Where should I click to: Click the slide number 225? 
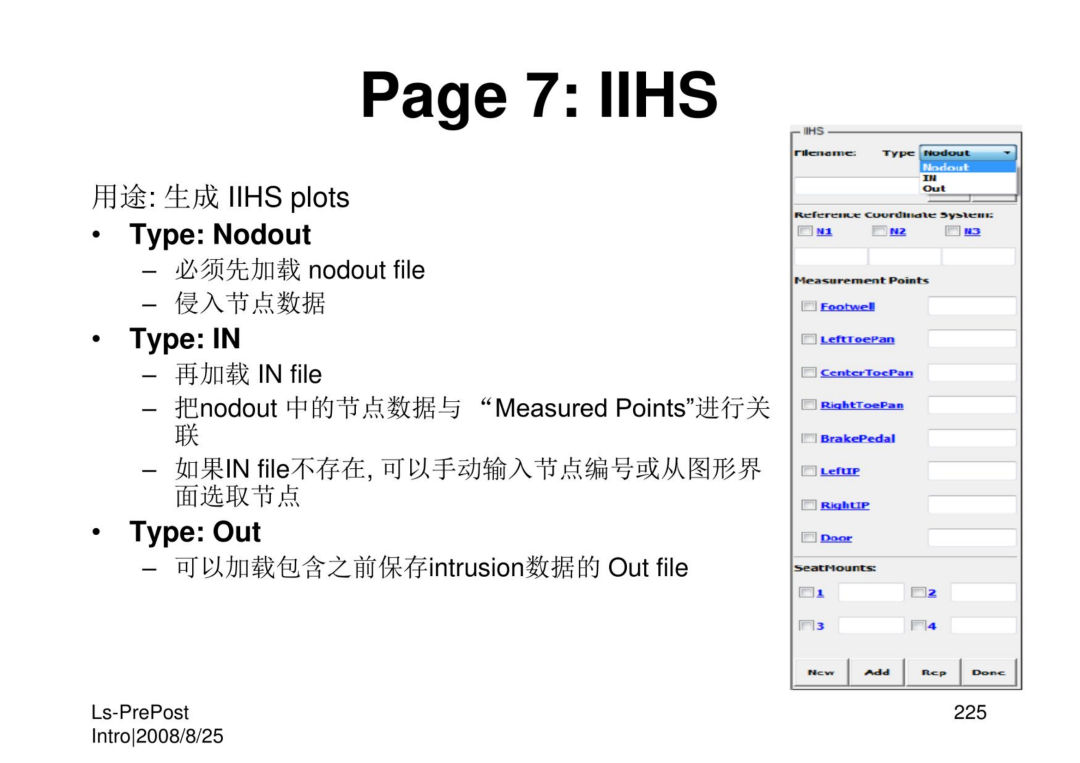click(970, 712)
